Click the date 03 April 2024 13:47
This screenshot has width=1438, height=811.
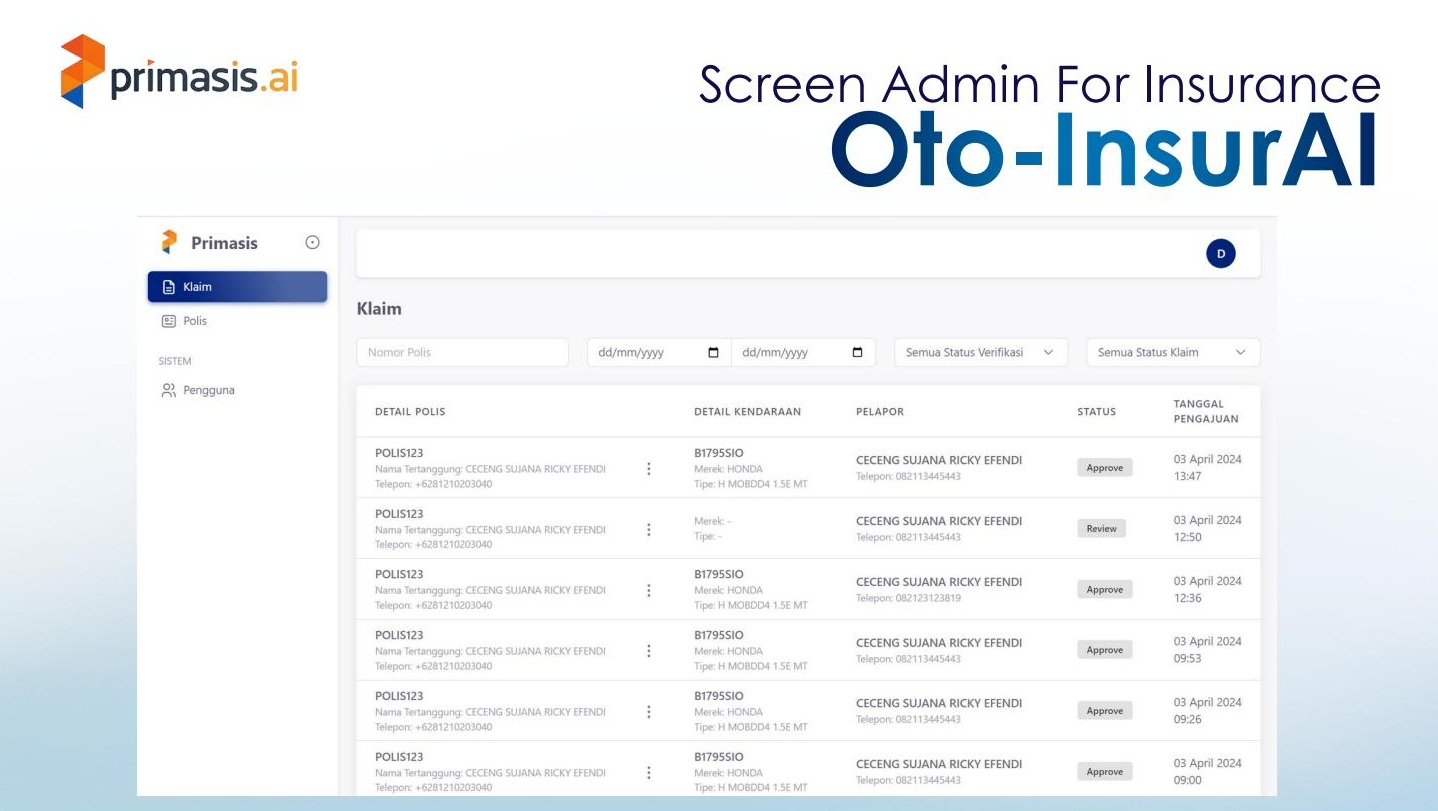tap(1207, 468)
